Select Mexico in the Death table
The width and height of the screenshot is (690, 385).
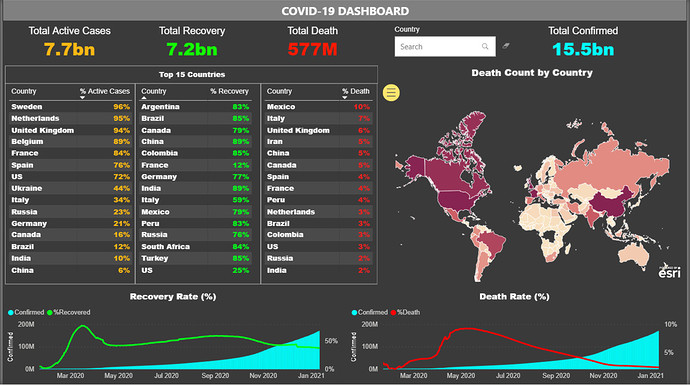coord(281,106)
